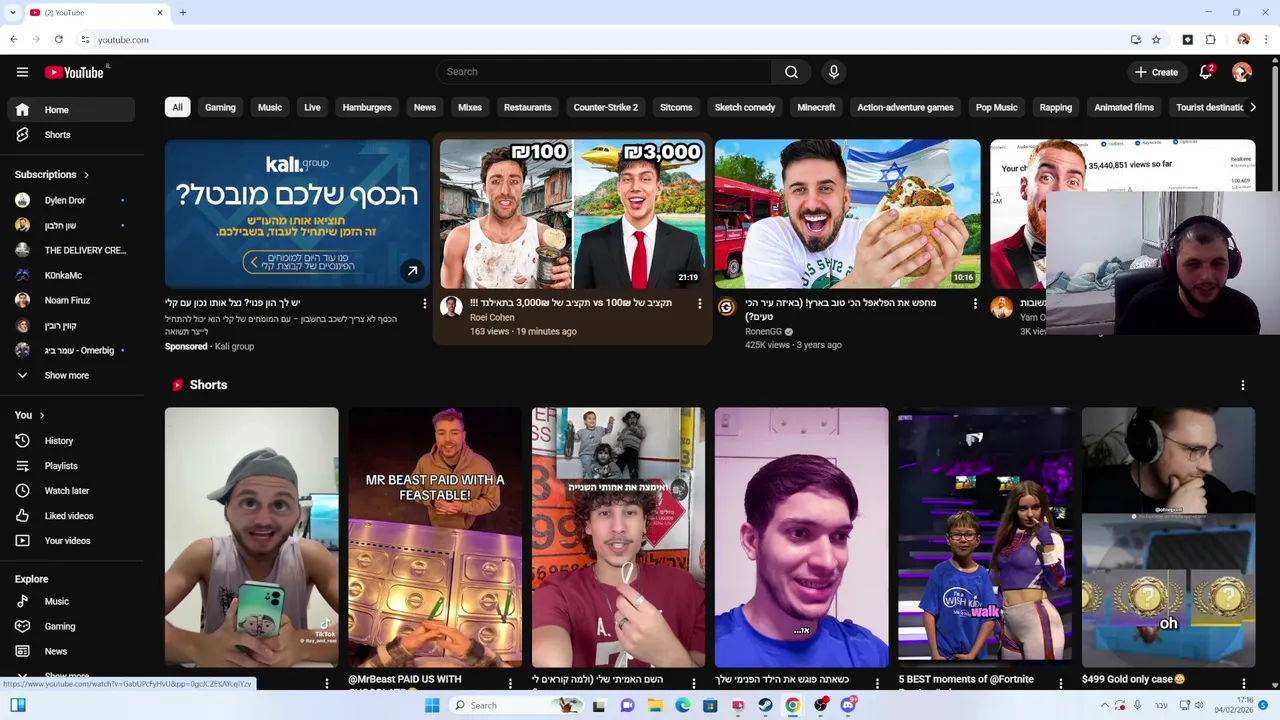Open History in the sidebar
This screenshot has height=720, width=1280.
click(x=70, y=441)
